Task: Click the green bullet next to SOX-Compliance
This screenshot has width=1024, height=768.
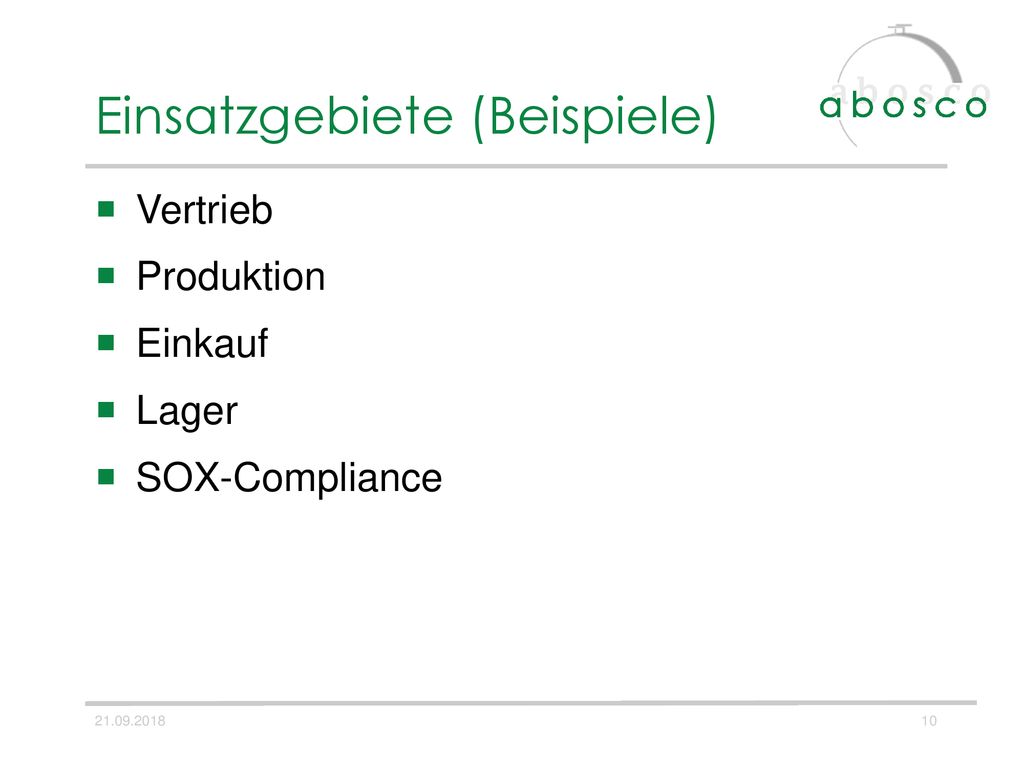Action: click(x=106, y=477)
